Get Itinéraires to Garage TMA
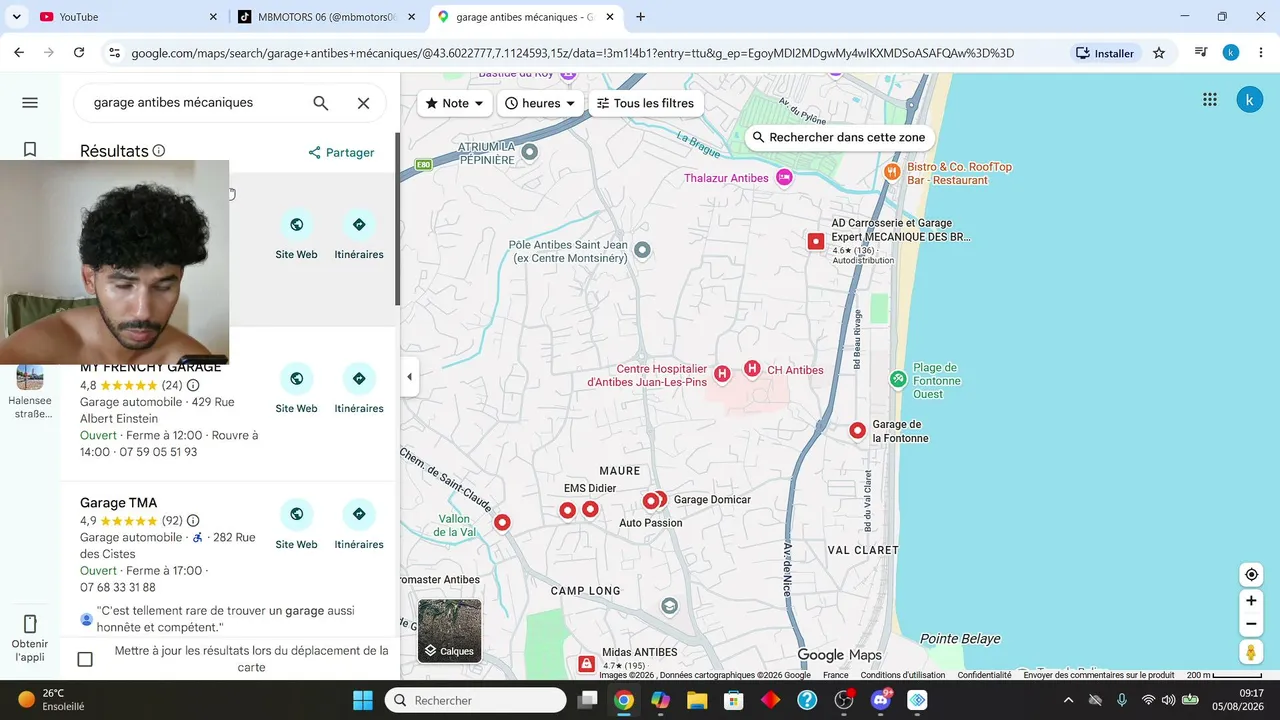The width and height of the screenshot is (1280, 720). 359,525
